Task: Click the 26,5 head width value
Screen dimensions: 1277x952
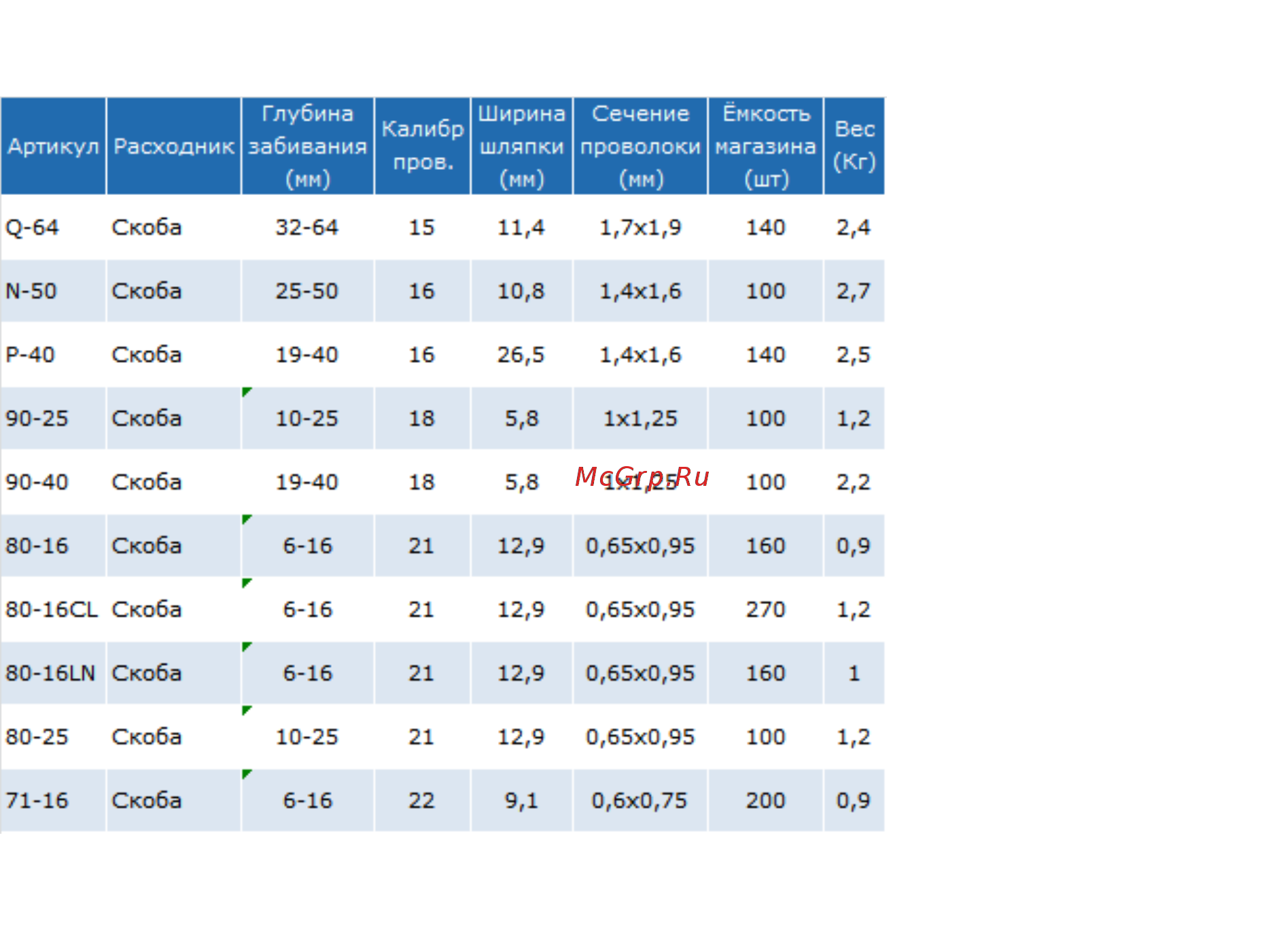Action: pos(521,355)
